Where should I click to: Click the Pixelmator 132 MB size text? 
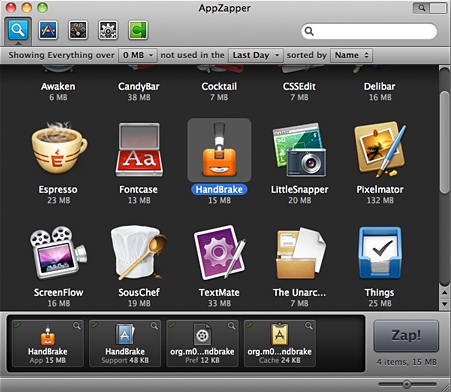click(380, 200)
